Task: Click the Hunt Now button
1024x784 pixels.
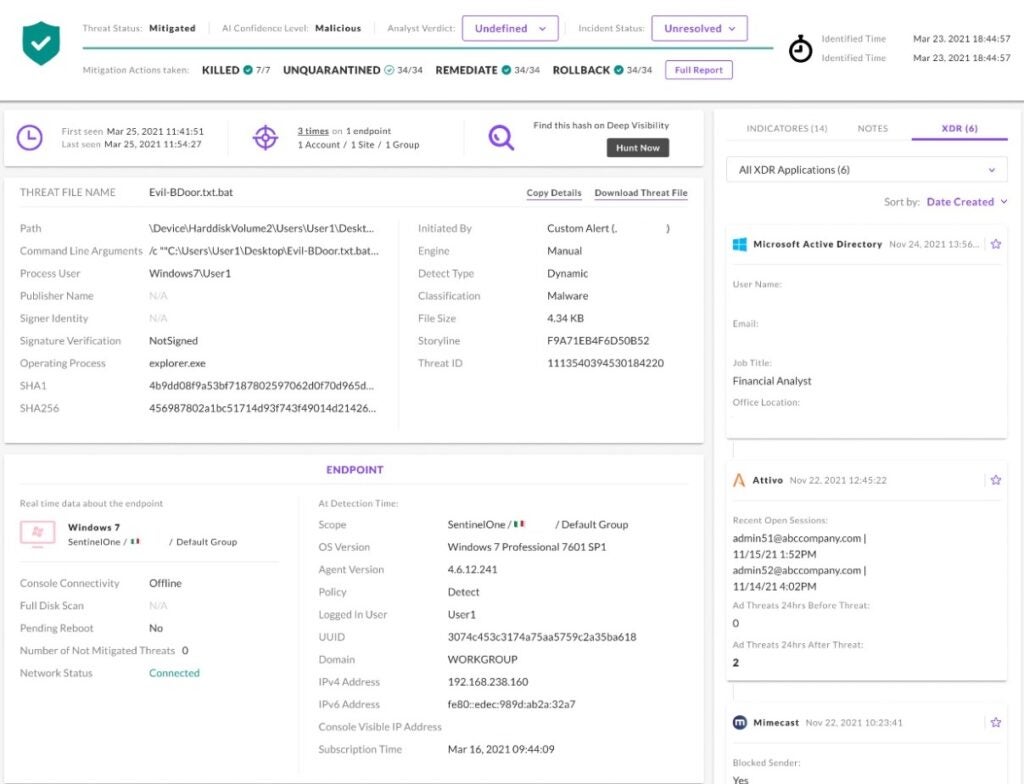Action: [637, 148]
